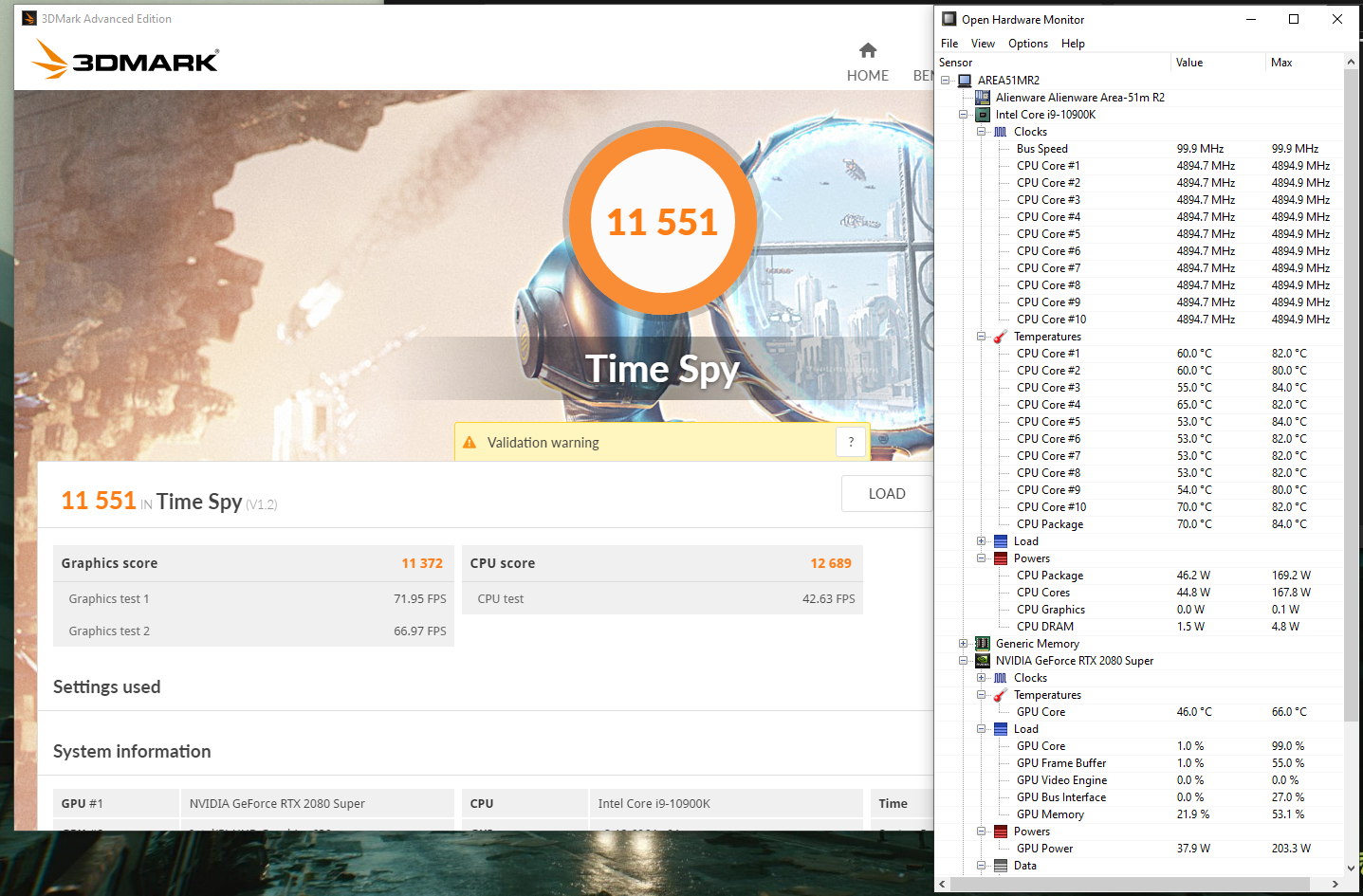
Task: Open the View menu in Open Hardware Monitor
Action: pyautogui.click(x=983, y=44)
